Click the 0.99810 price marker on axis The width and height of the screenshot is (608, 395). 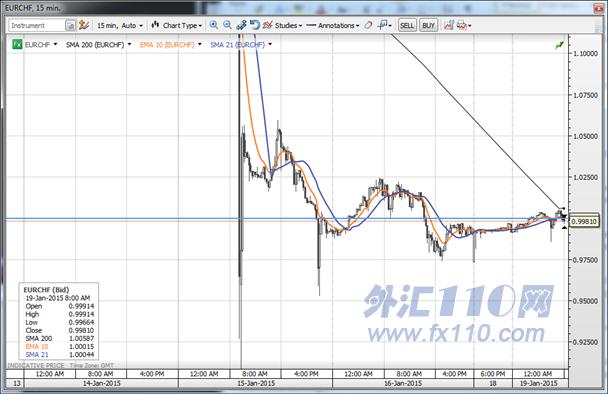585,221
